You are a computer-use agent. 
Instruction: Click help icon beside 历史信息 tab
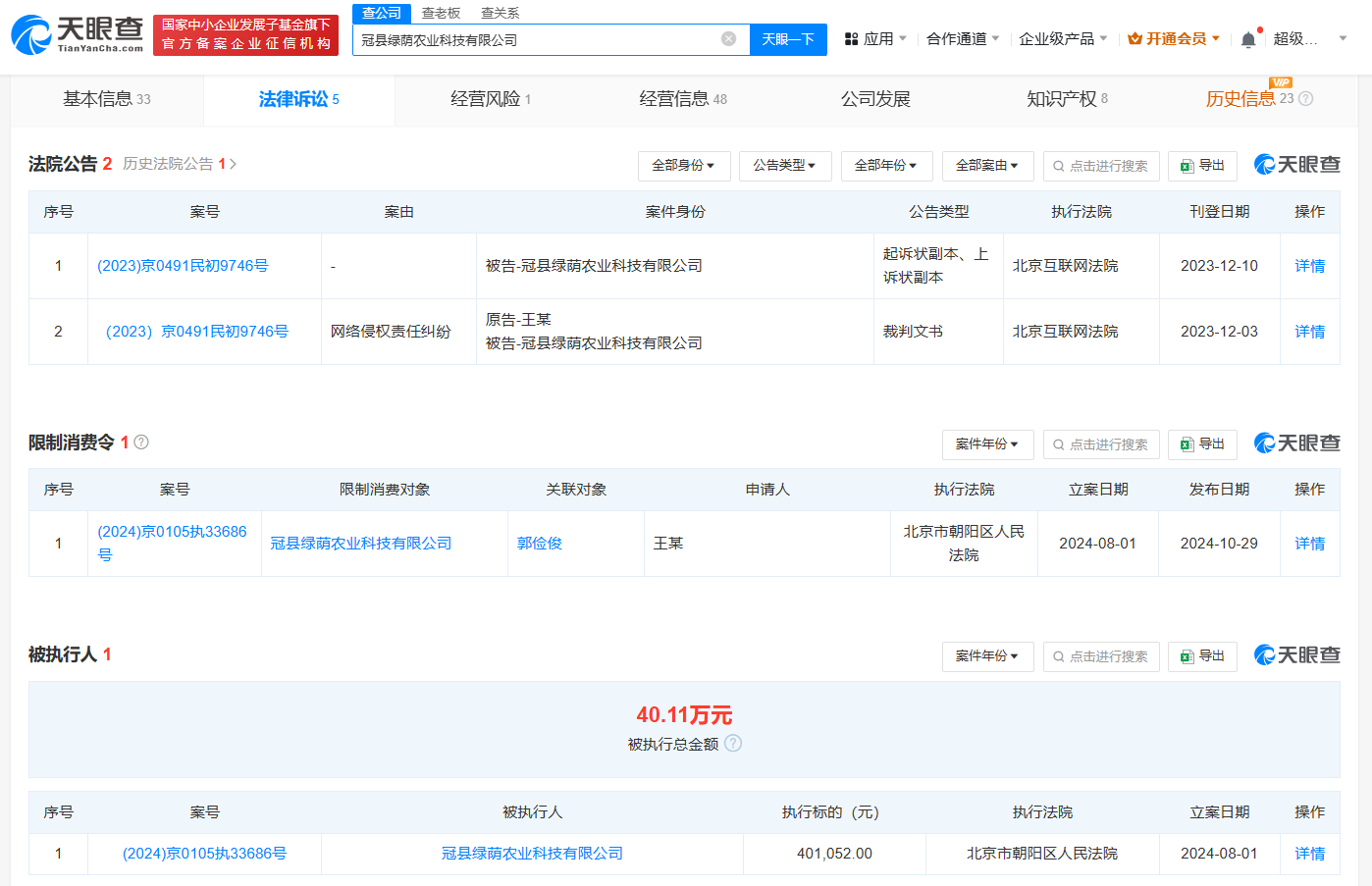tap(1305, 99)
